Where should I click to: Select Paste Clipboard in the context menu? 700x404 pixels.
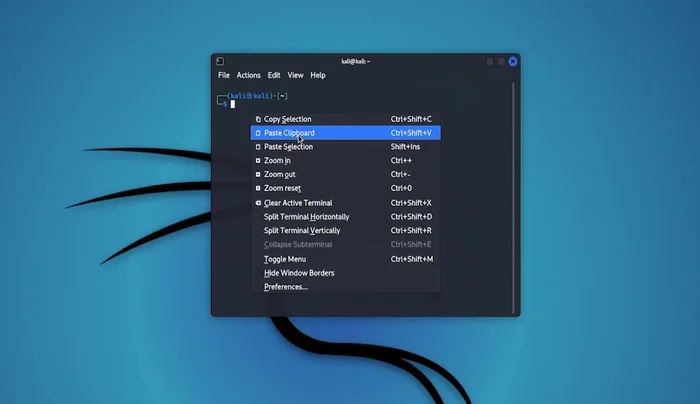[346, 133]
